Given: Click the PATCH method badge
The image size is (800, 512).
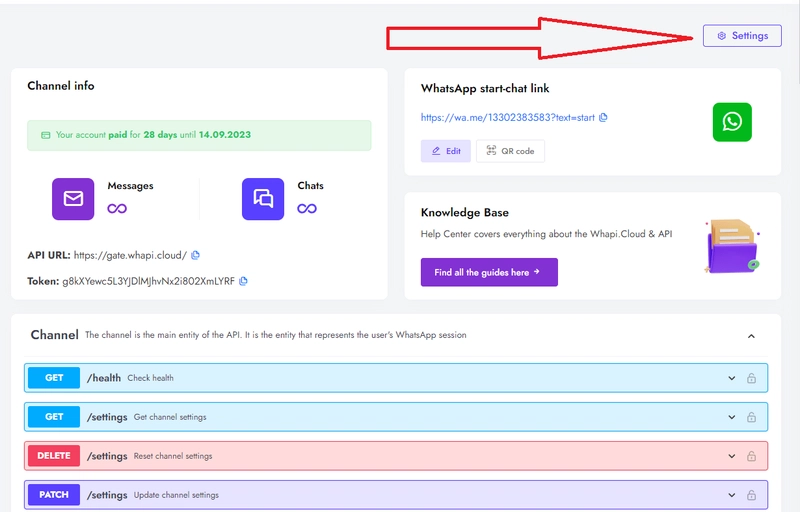Looking at the screenshot, I should (x=54, y=495).
